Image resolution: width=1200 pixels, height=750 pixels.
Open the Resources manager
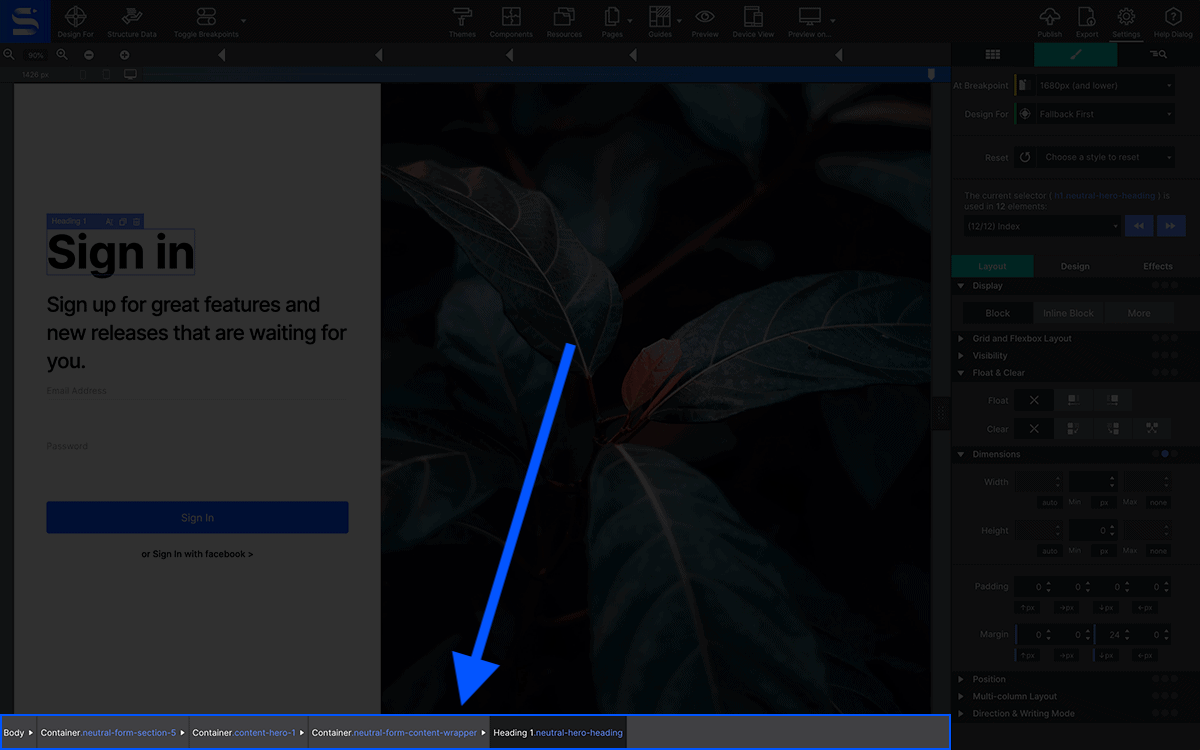pos(564,17)
